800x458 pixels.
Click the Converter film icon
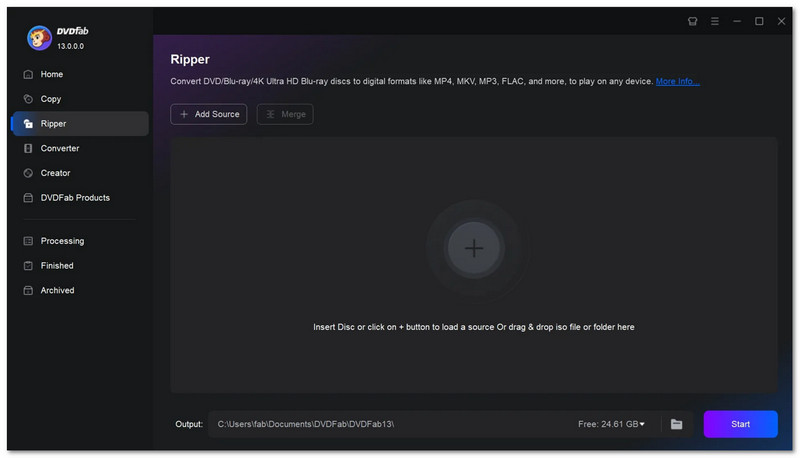click(28, 148)
